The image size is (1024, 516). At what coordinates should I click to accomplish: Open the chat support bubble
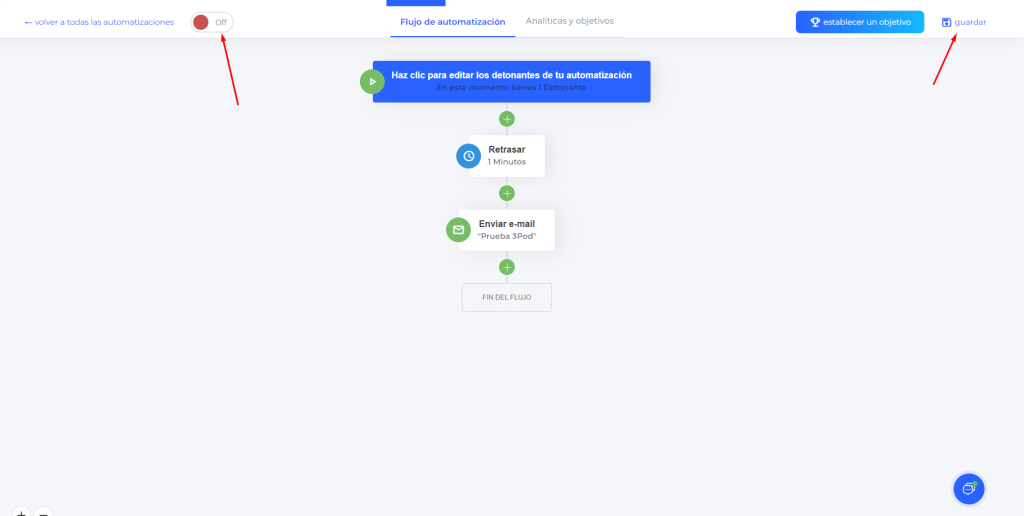969,489
